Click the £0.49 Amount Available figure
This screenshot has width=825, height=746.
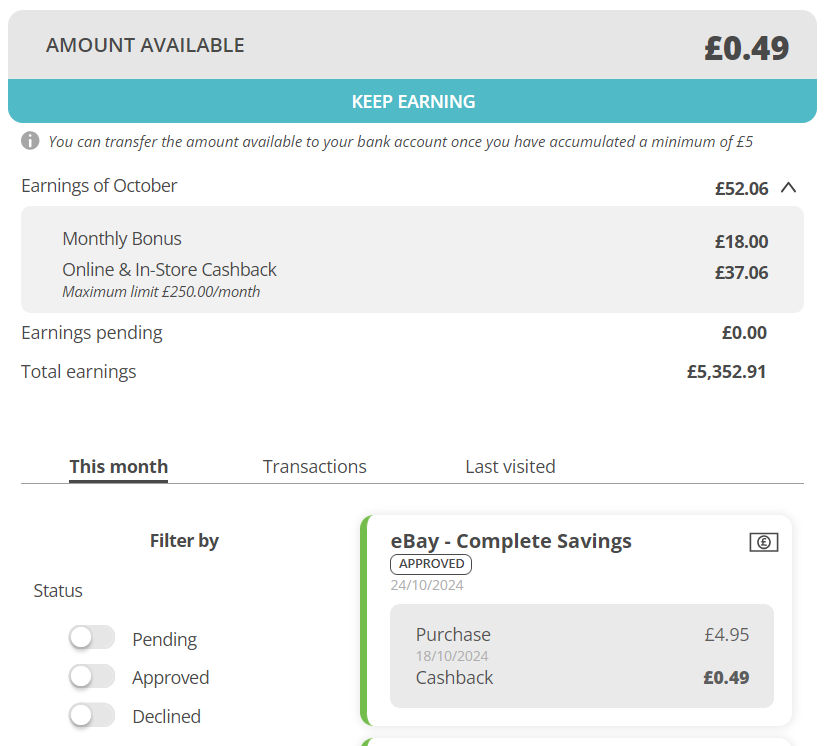tap(747, 48)
